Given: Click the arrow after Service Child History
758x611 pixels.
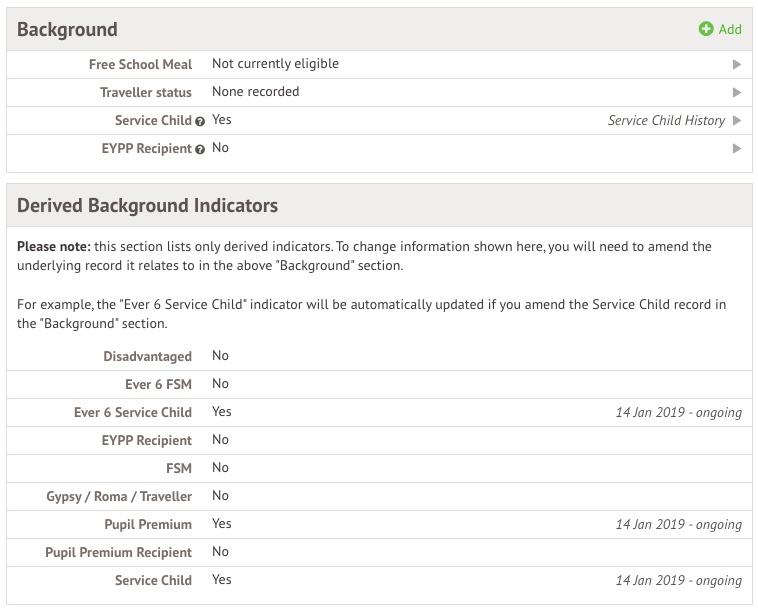Looking at the screenshot, I should (737, 120).
